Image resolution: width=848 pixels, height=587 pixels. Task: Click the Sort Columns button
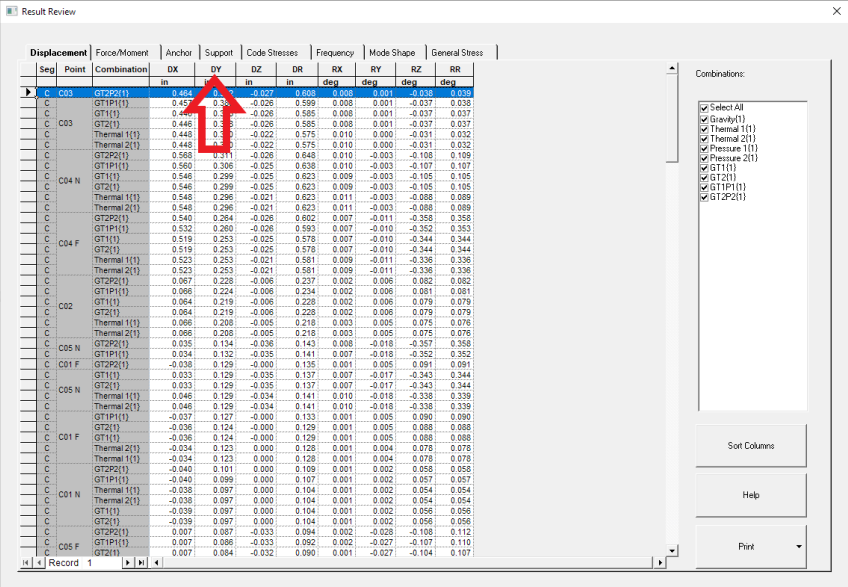coord(751,446)
